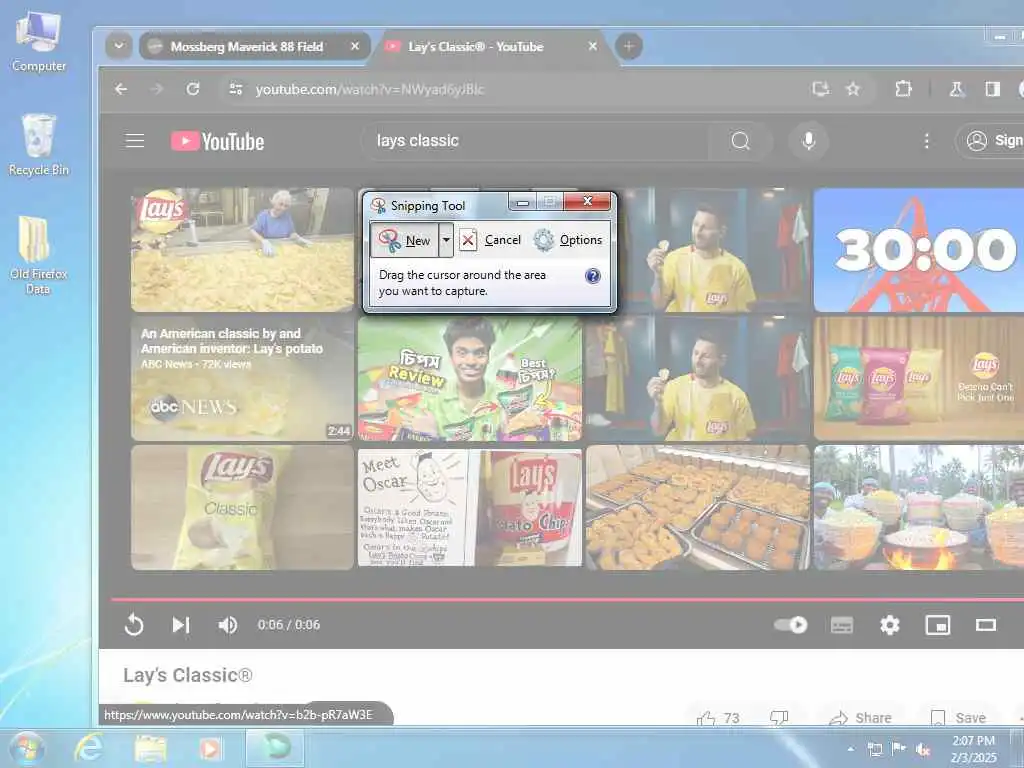The image size is (1024, 768).
Task: Skip to the next video
Action: coord(181,624)
